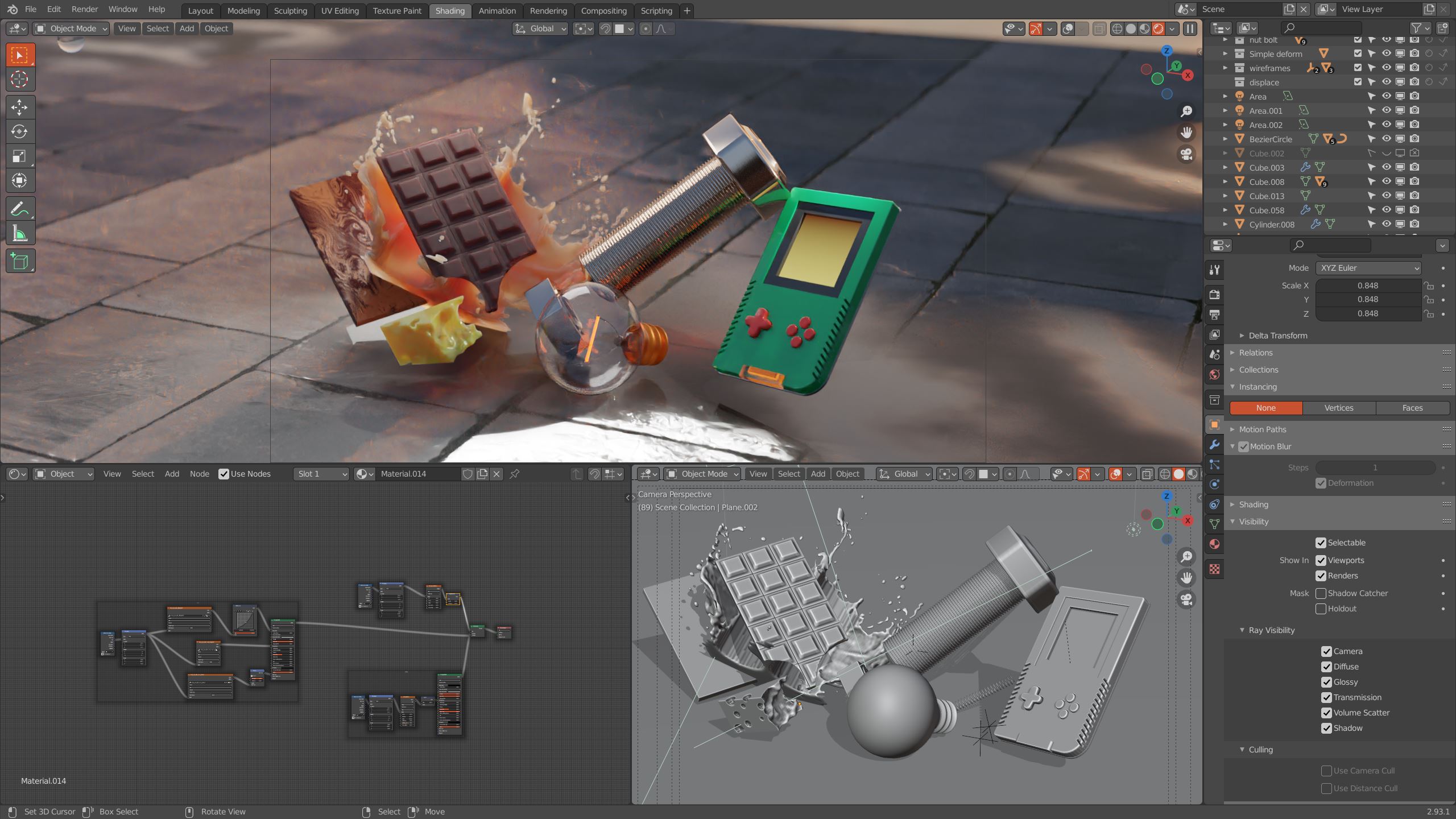Set instancing to Faces
1456x819 pixels.
1413,408
